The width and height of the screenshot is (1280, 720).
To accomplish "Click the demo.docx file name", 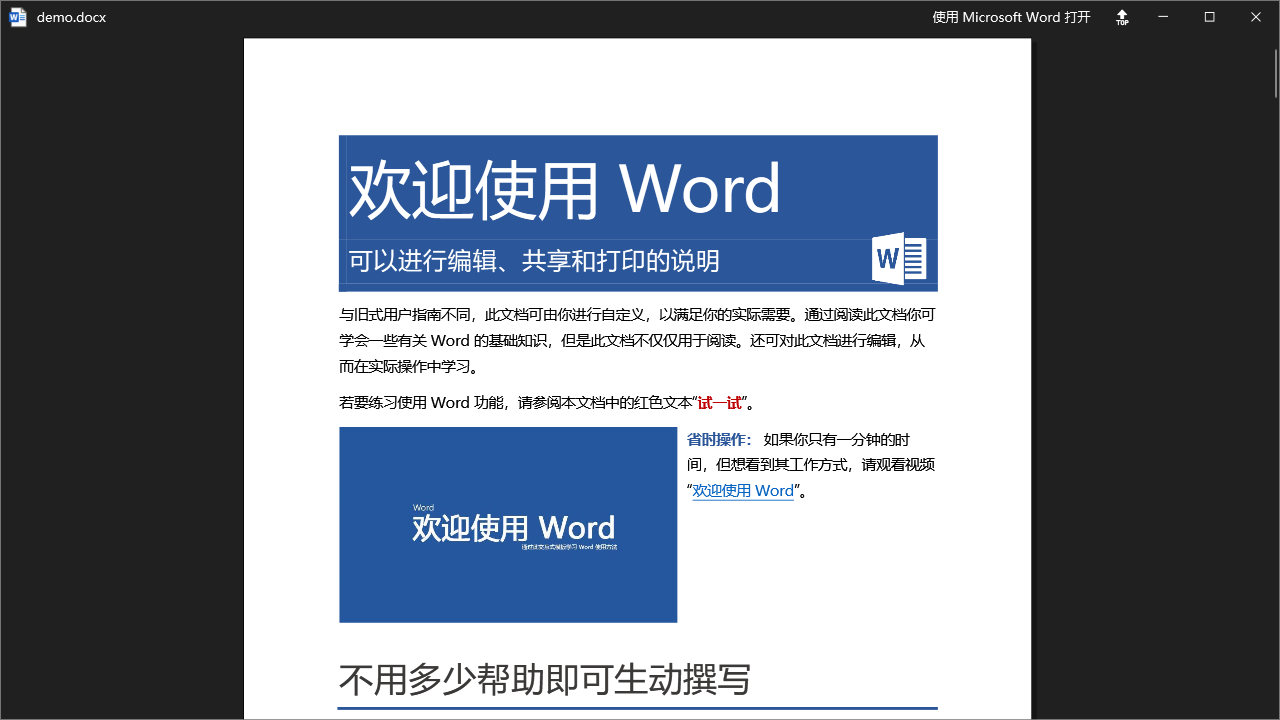I will point(71,17).
